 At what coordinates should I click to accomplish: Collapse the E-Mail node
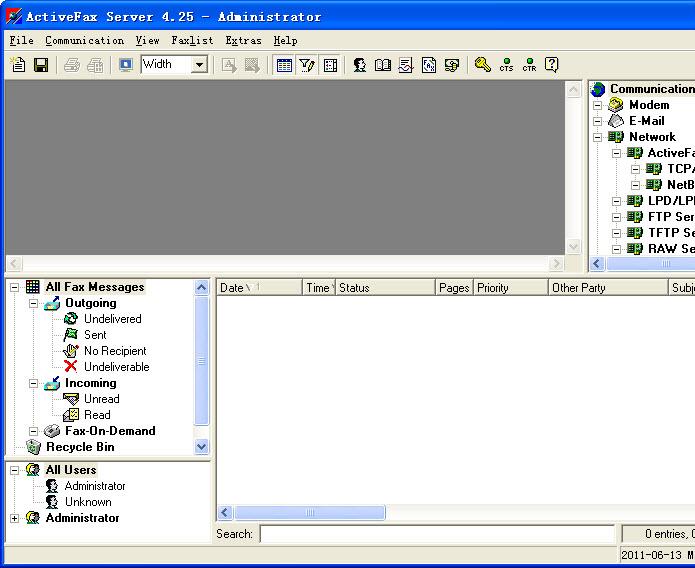(597, 121)
